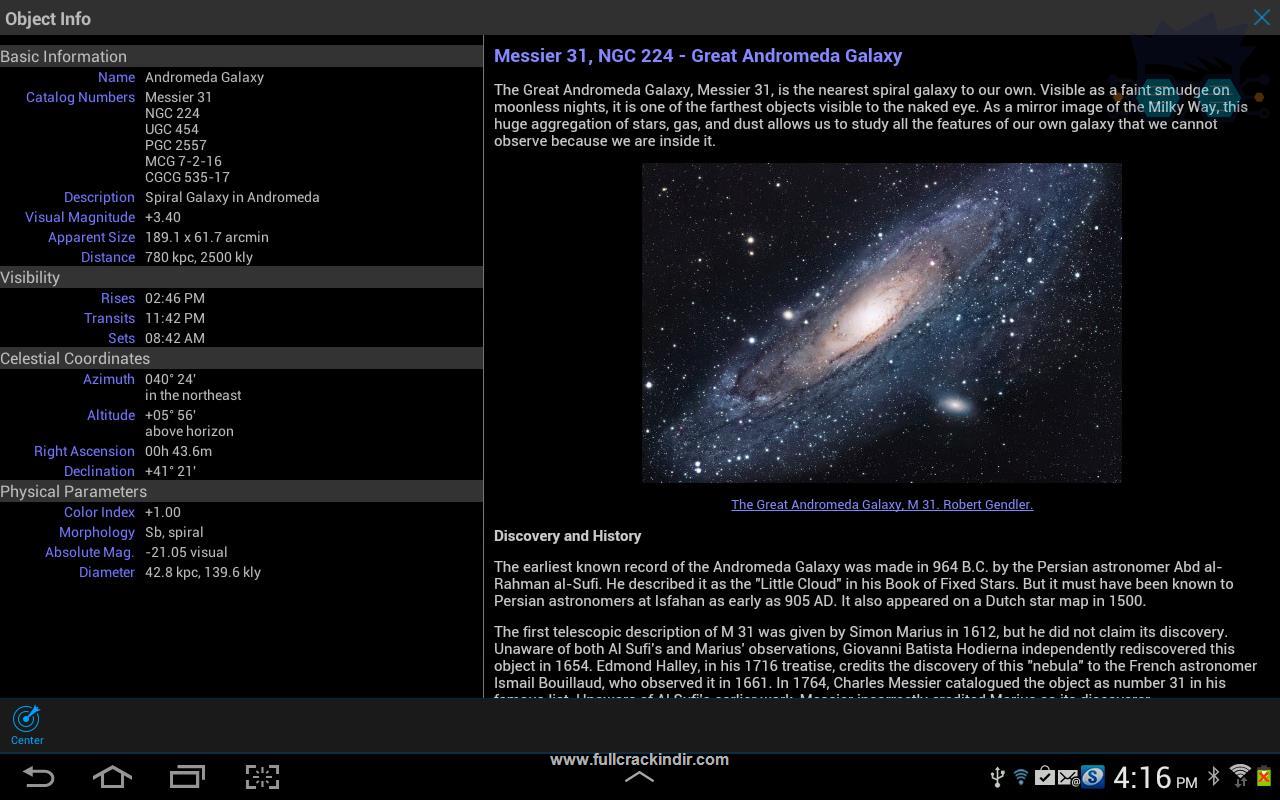Tap catalog number NGC 224

[x=172, y=113]
